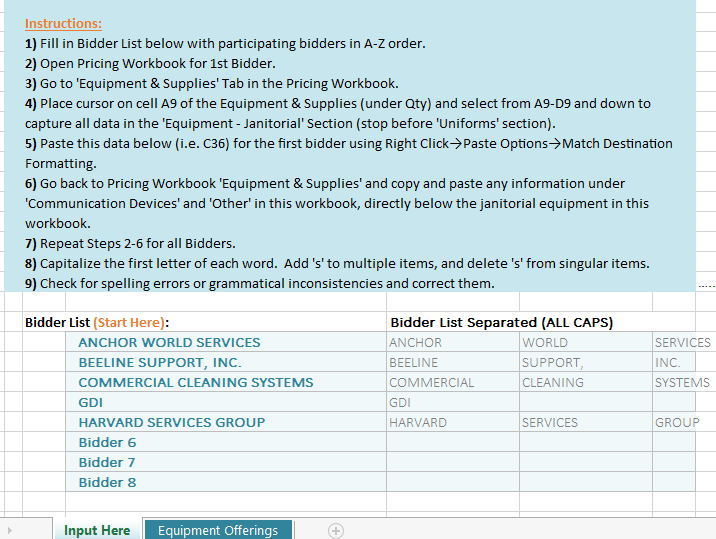Click instruction step 7 Repeat Steps 2-6
The width and height of the screenshot is (716, 539).
point(130,243)
